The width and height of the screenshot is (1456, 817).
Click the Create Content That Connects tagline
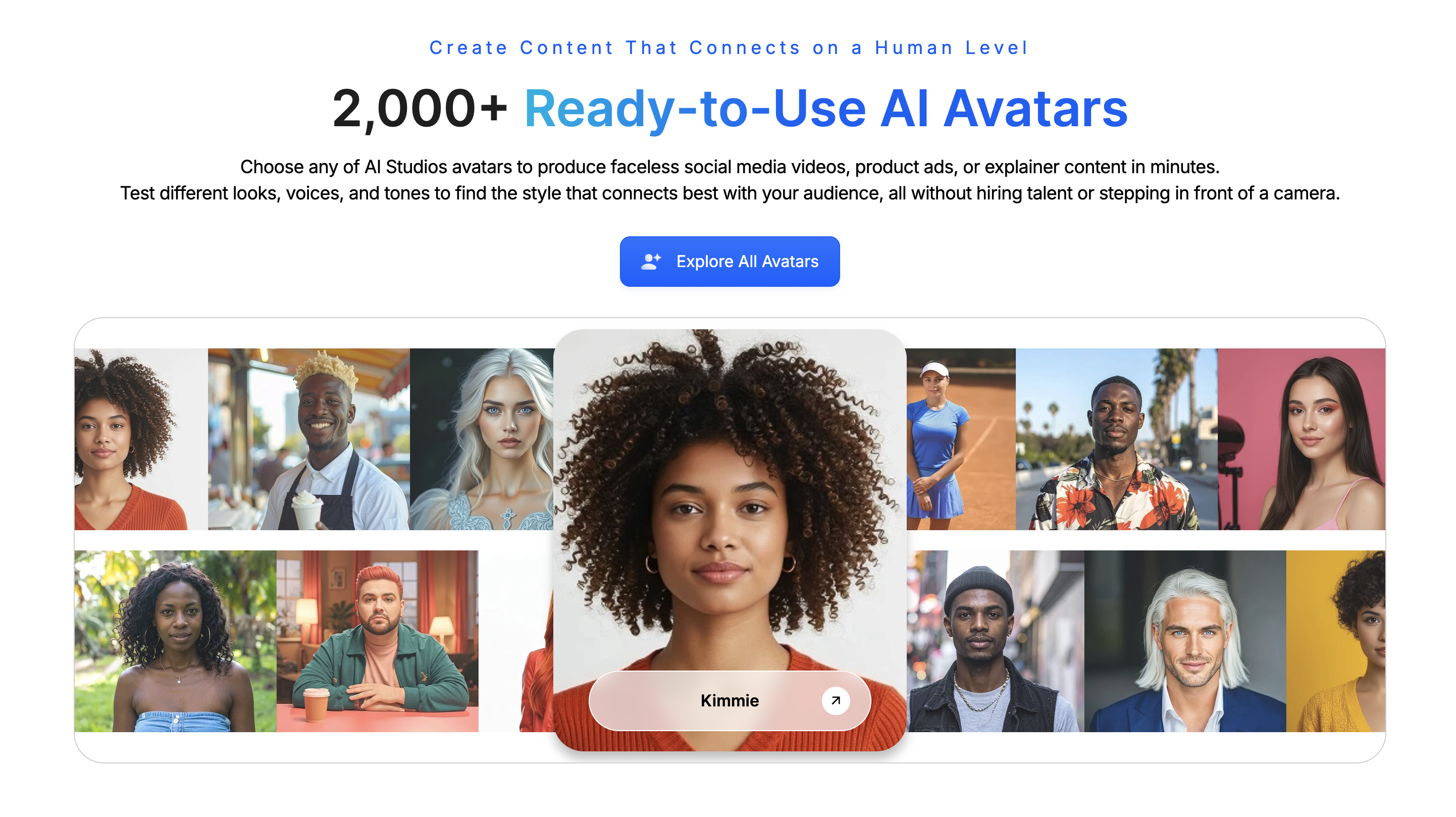click(729, 47)
